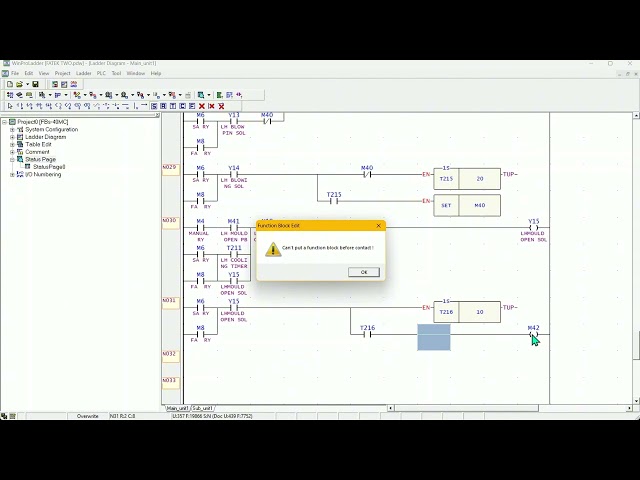
Task: Open the View menu
Action: (44, 73)
